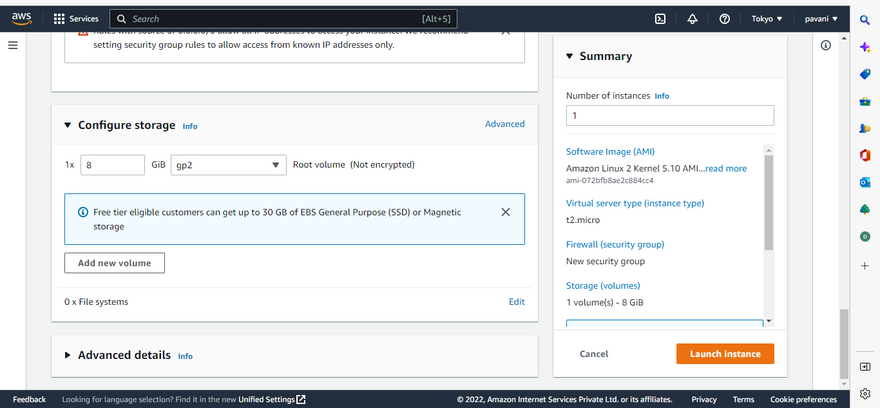This screenshot has height=408, width=880.
Task: Open the Services grid menu
Action: (75, 19)
